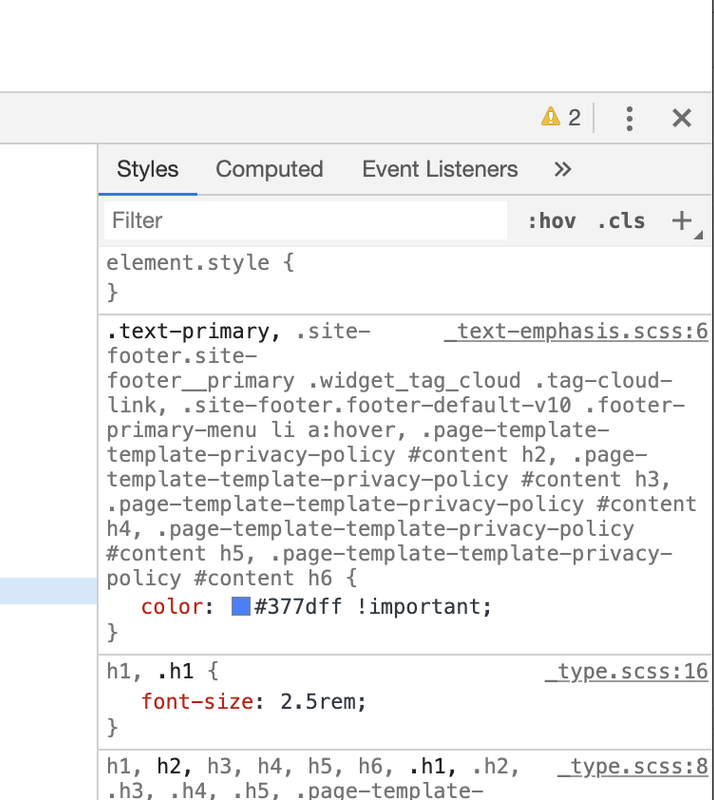Open color picker for #377dff swatch

(241, 606)
